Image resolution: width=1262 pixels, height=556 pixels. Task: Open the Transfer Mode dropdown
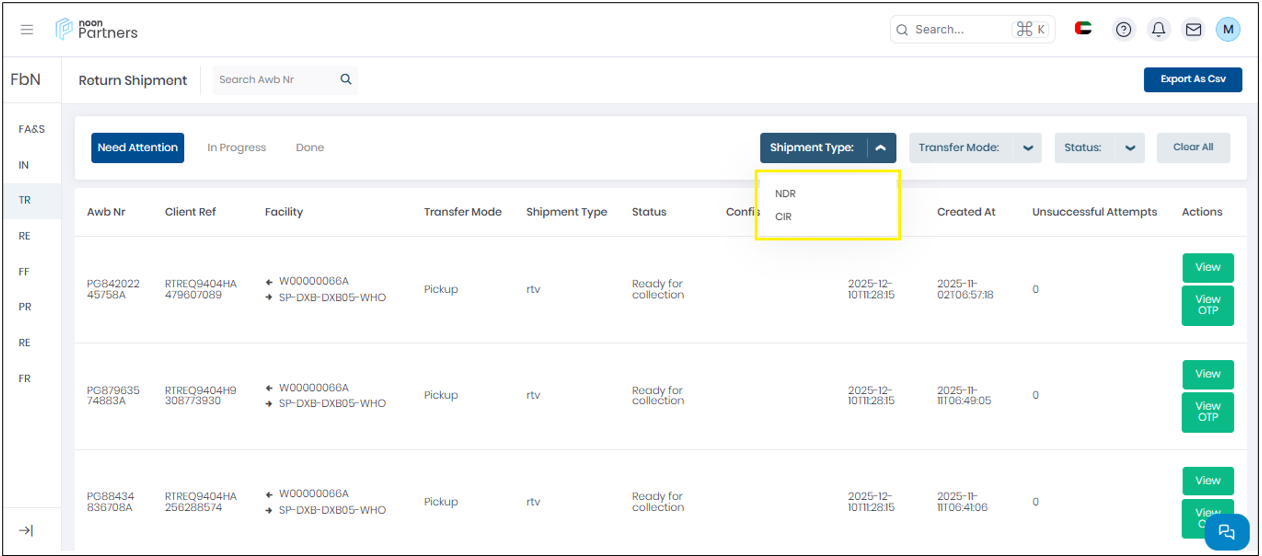pos(1027,148)
